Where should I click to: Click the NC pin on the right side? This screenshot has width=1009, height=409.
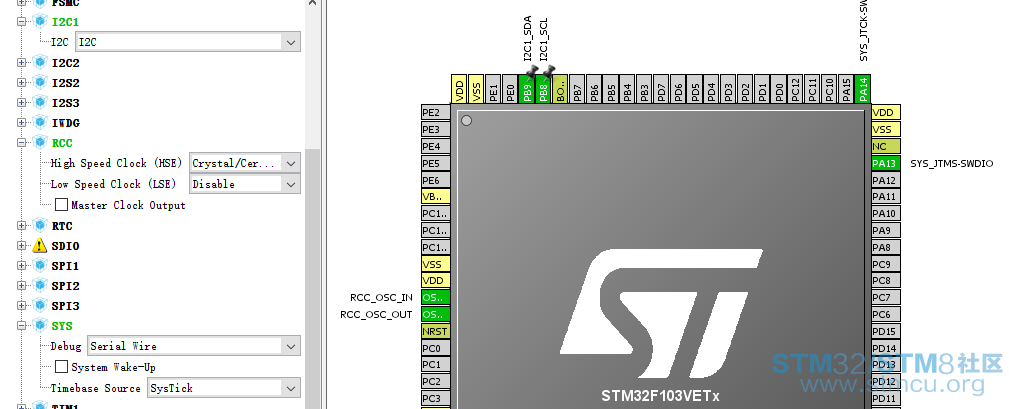tap(886, 146)
